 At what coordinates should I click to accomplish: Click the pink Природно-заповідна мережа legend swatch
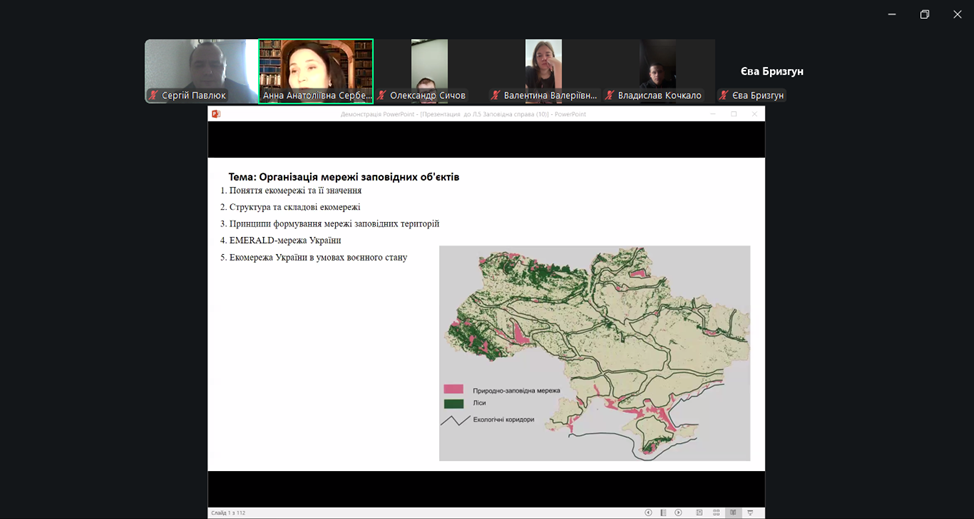(x=454, y=390)
